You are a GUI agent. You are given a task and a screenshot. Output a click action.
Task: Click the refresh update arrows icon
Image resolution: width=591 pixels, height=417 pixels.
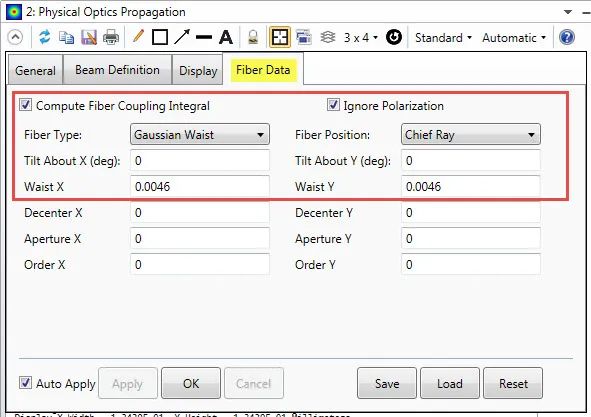[x=45, y=37]
